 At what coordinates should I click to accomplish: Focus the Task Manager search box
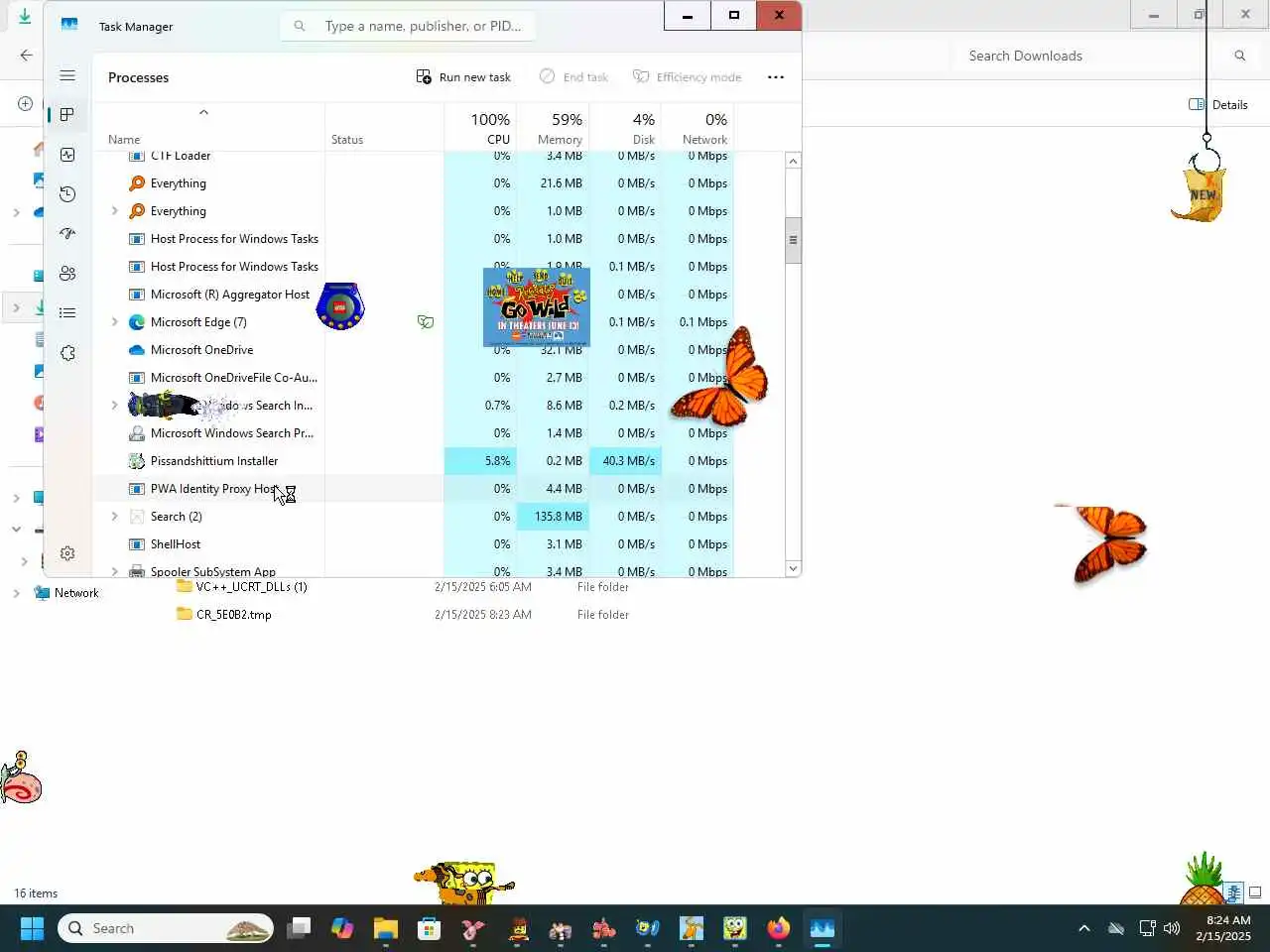408,26
